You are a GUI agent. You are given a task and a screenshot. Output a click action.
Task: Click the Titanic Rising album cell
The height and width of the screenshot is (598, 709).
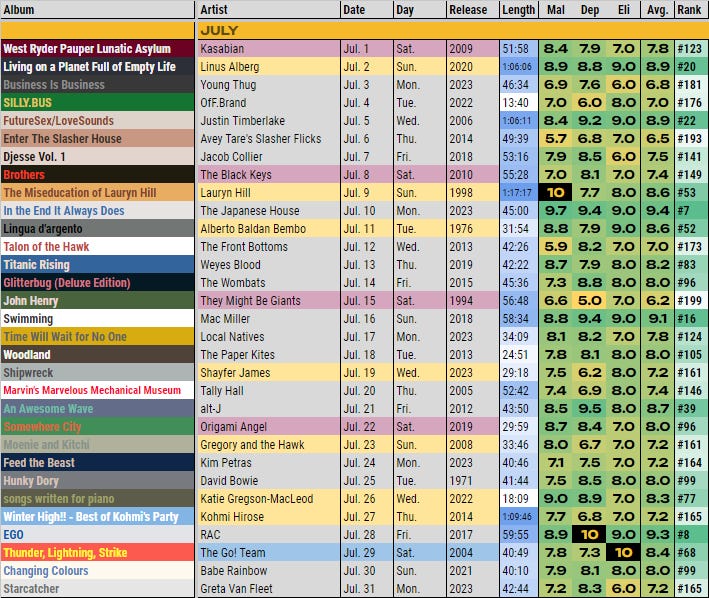[98, 264]
